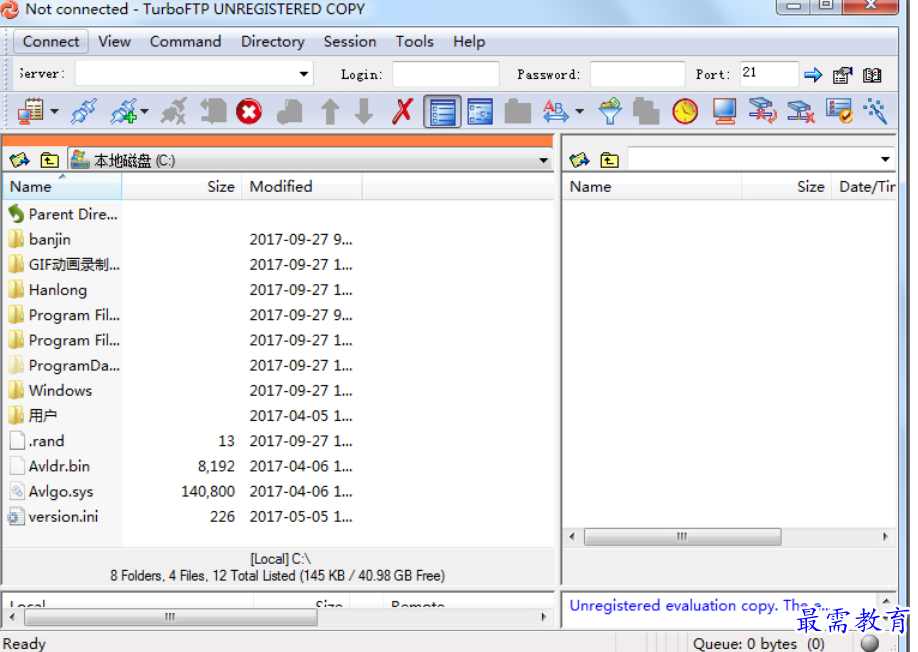
Task: Click the checklist options icon
Action: tap(839, 111)
